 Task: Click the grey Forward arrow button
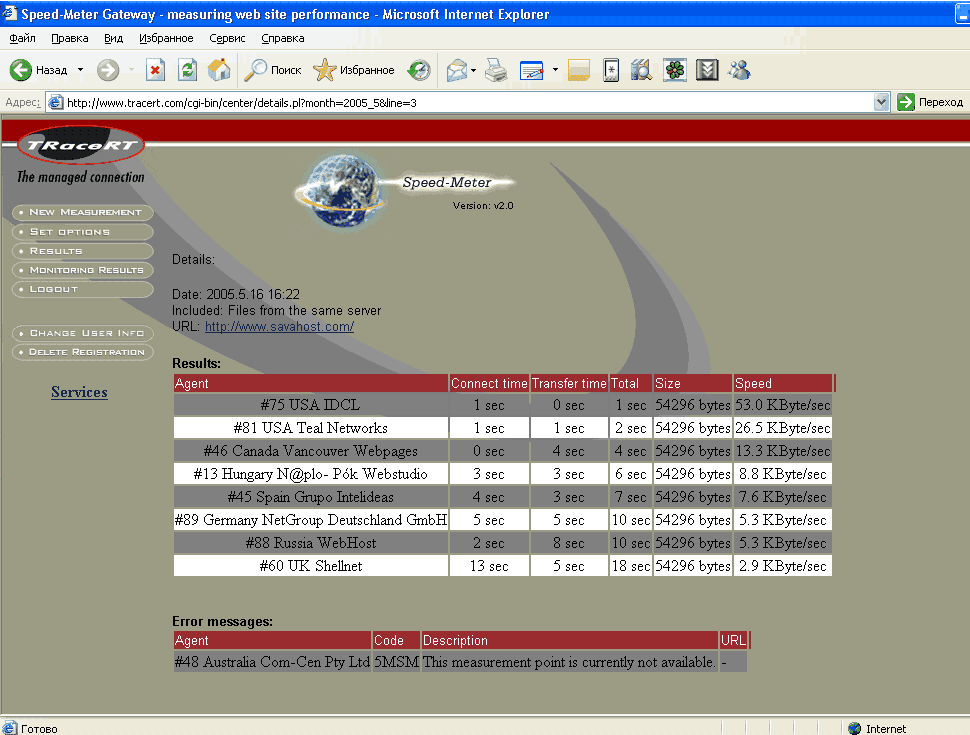coord(108,70)
